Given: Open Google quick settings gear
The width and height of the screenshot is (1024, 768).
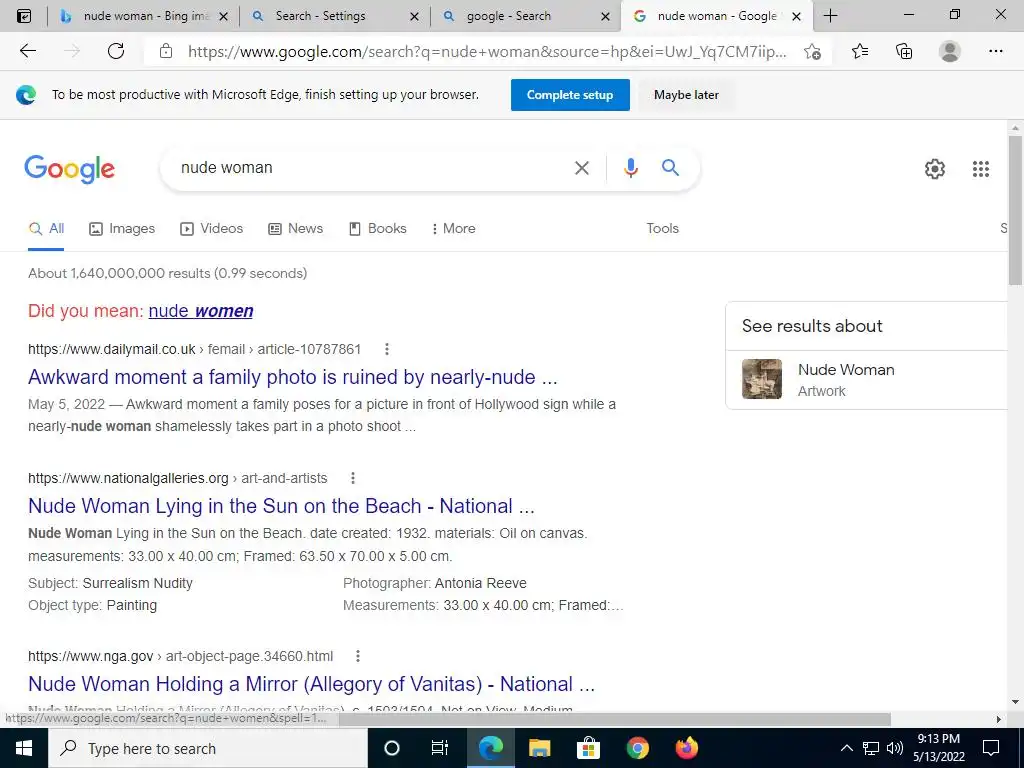Looking at the screenshot, I should (935, 169).
